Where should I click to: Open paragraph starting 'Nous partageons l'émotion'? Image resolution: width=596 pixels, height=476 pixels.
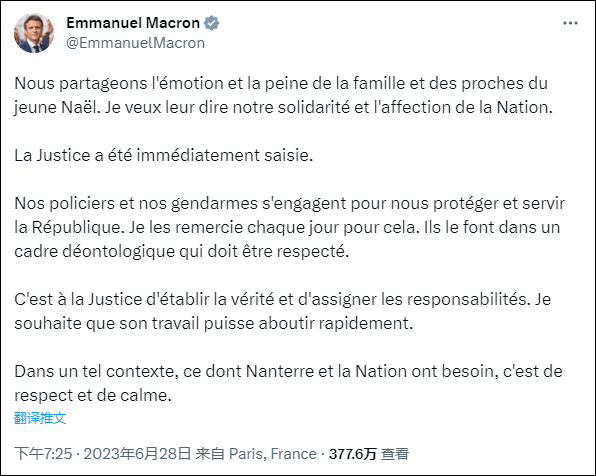(x=284, y=95)
